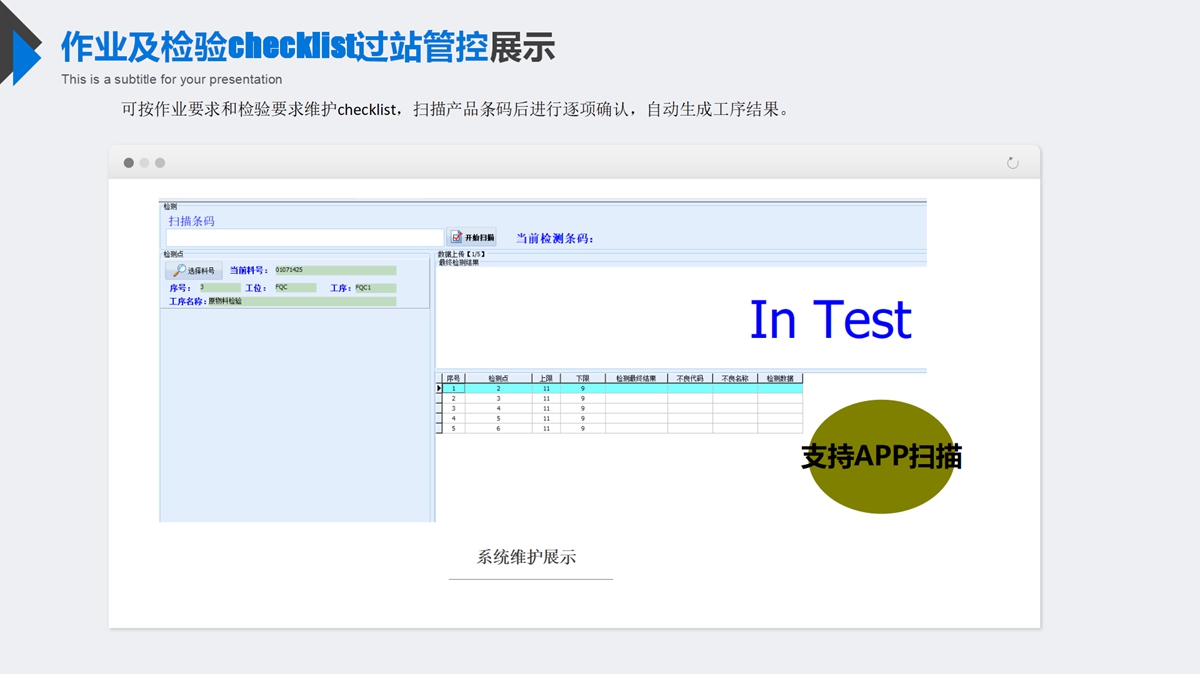Click the blue arrow logo beside title
The width and height of the screenshot is (1200, 674).
22,55
